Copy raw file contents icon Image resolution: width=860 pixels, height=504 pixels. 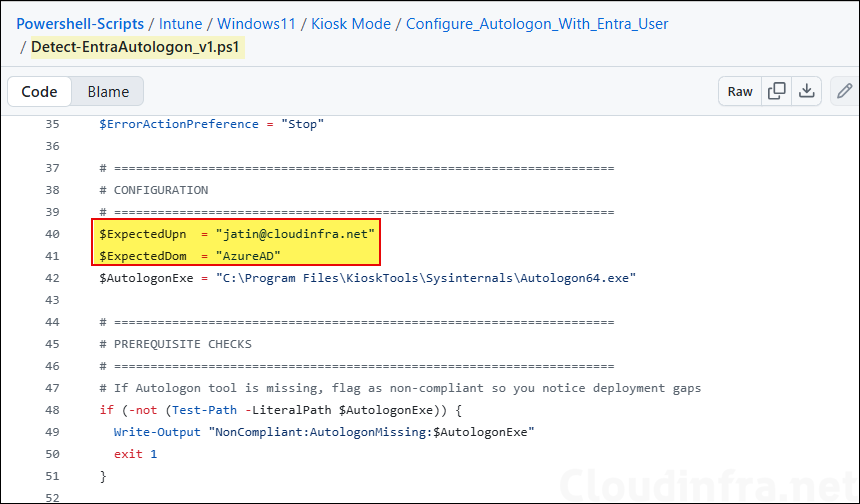tap(776, 91)
